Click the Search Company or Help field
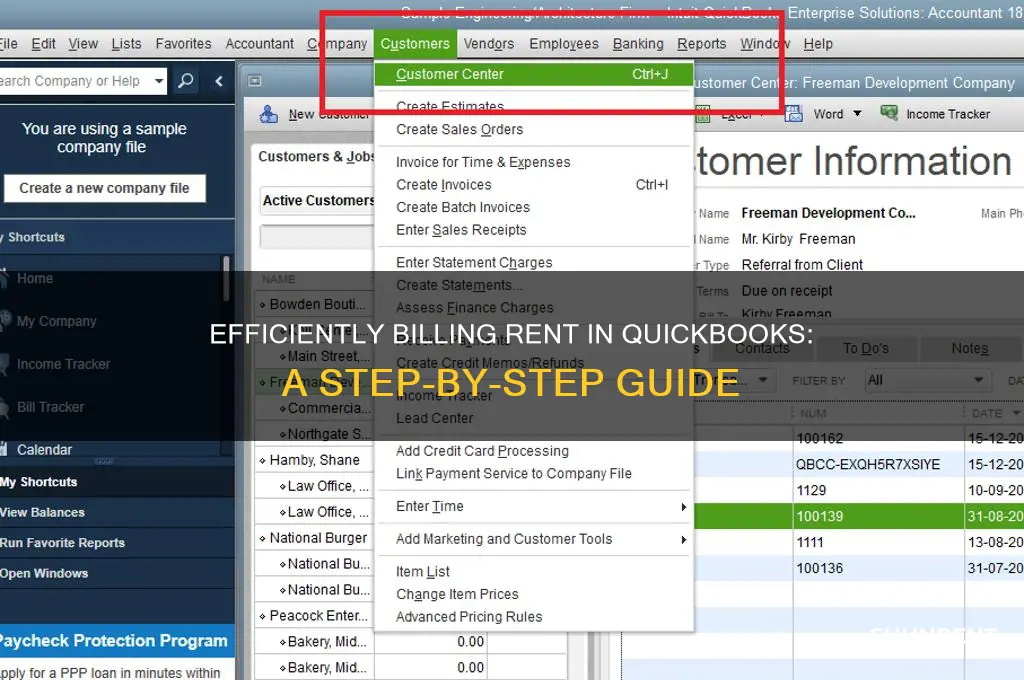1024x680 pixels. 77,81
